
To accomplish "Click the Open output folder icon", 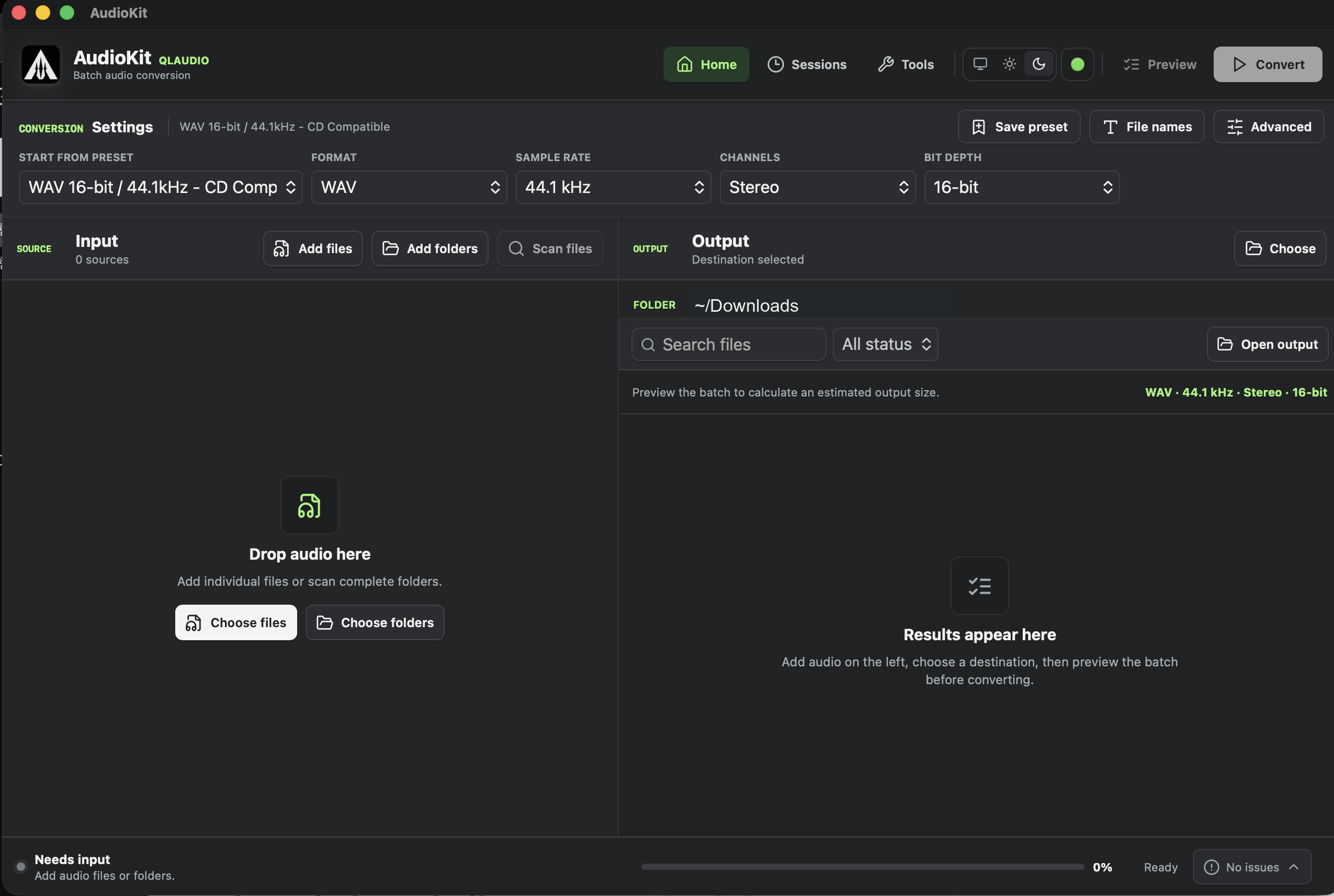I will (x=1224, y=344).
